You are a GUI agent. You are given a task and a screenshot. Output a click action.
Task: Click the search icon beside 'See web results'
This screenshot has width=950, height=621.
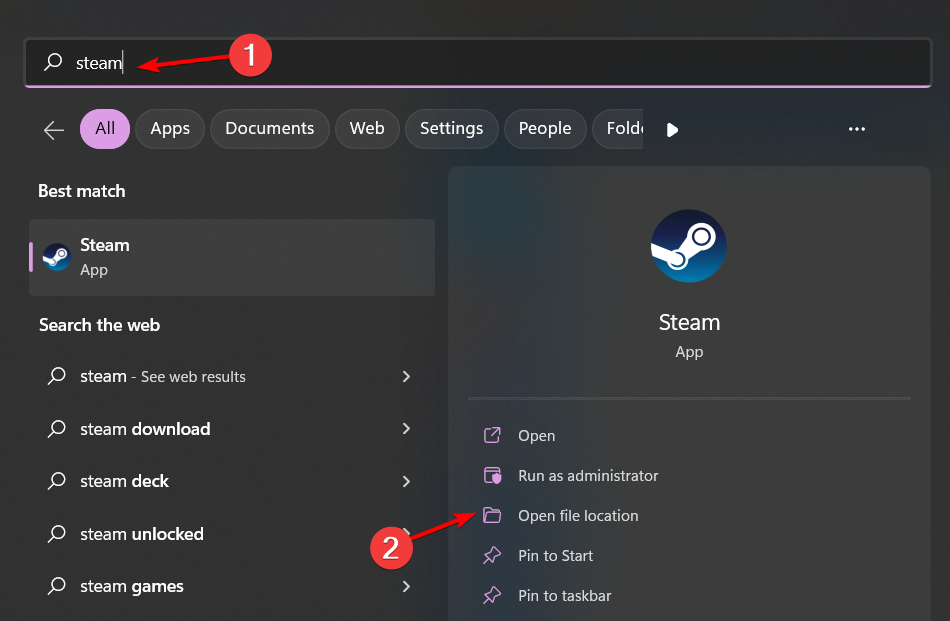click(56, 376)
